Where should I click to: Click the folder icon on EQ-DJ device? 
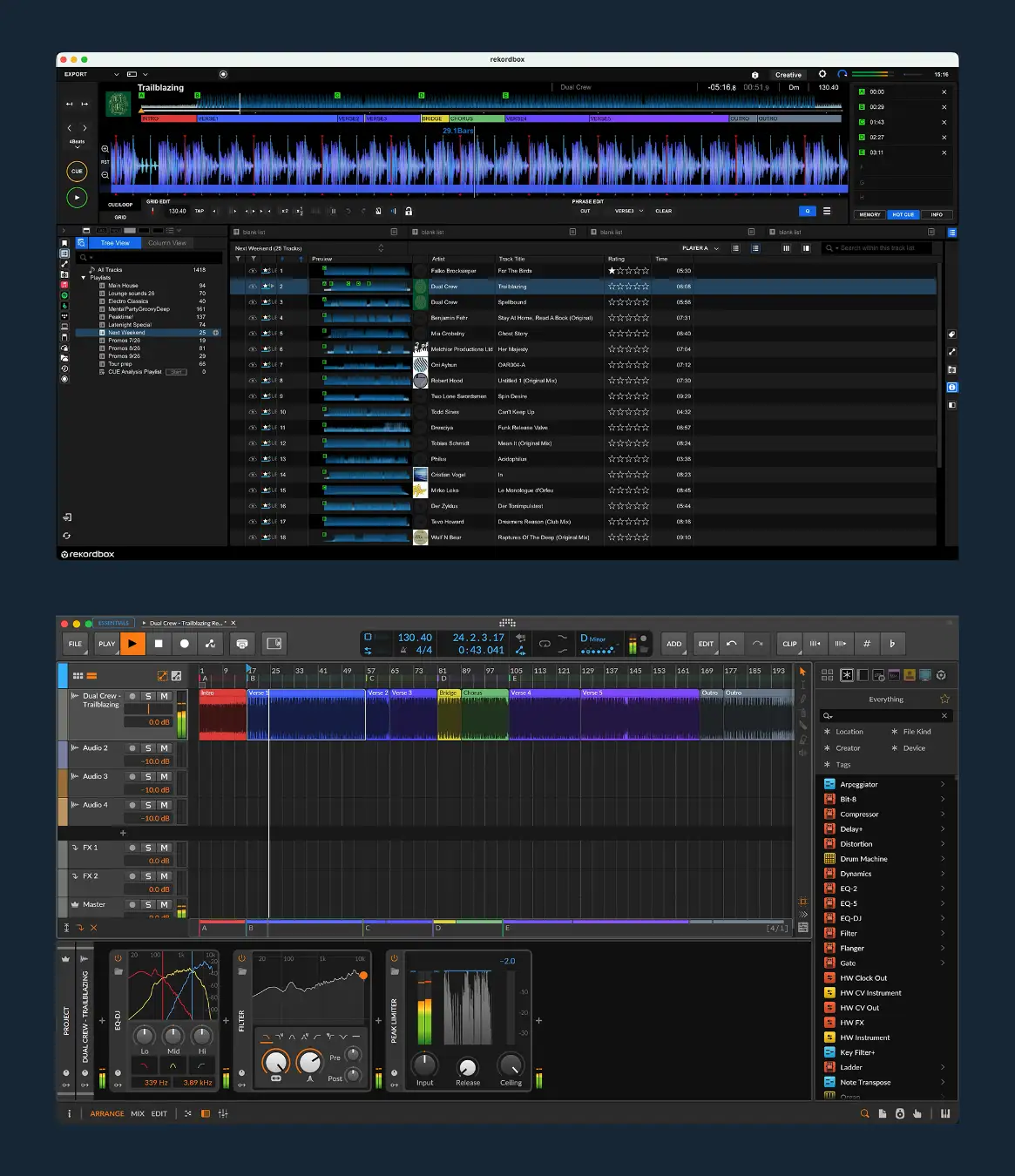pos(118,971)
